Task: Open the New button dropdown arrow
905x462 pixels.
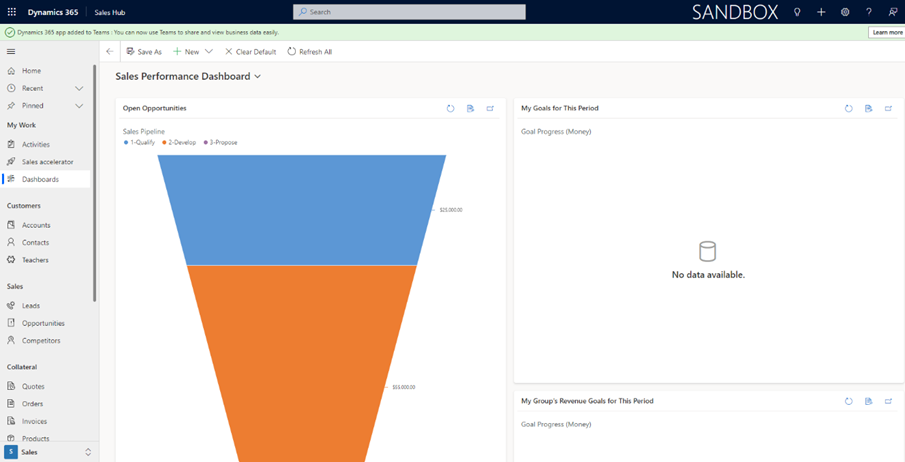Action: tap(209, 52)
